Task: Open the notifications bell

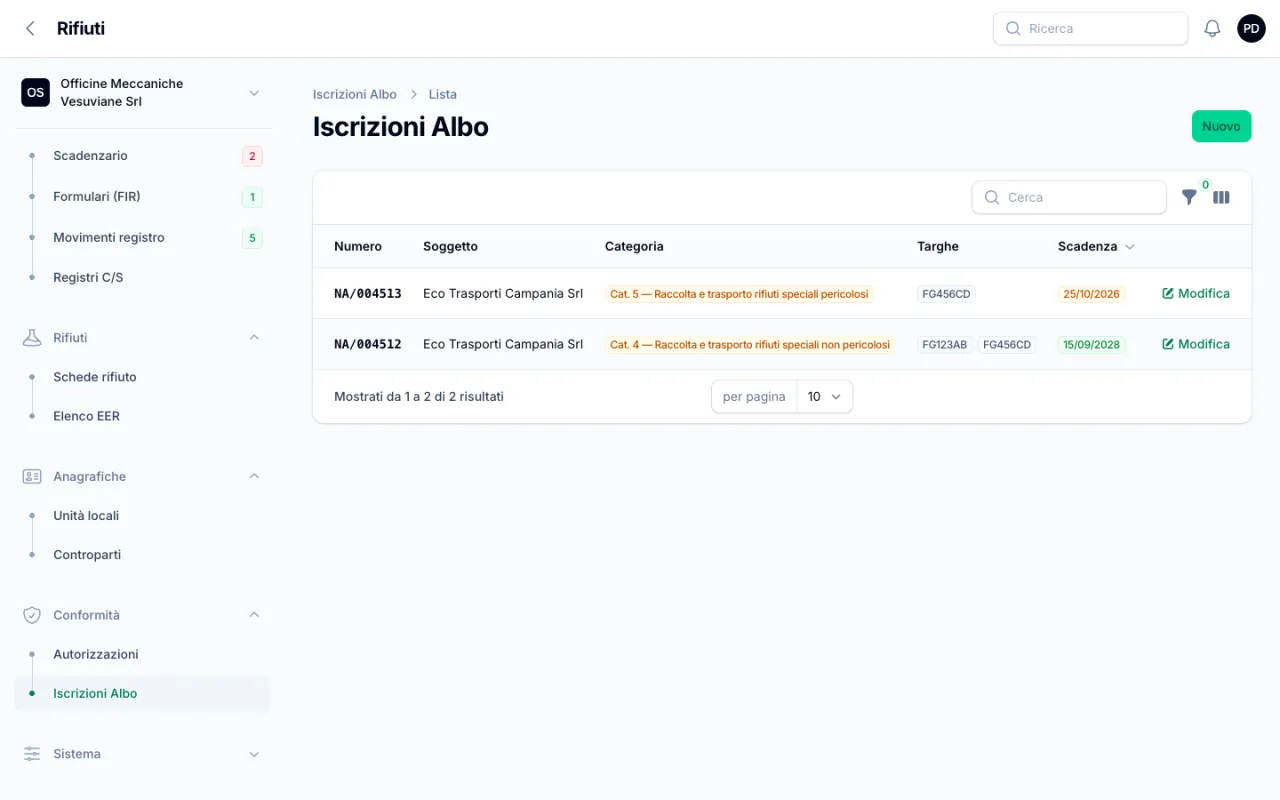Action: pyautogui.click(x=1212, y=29)
